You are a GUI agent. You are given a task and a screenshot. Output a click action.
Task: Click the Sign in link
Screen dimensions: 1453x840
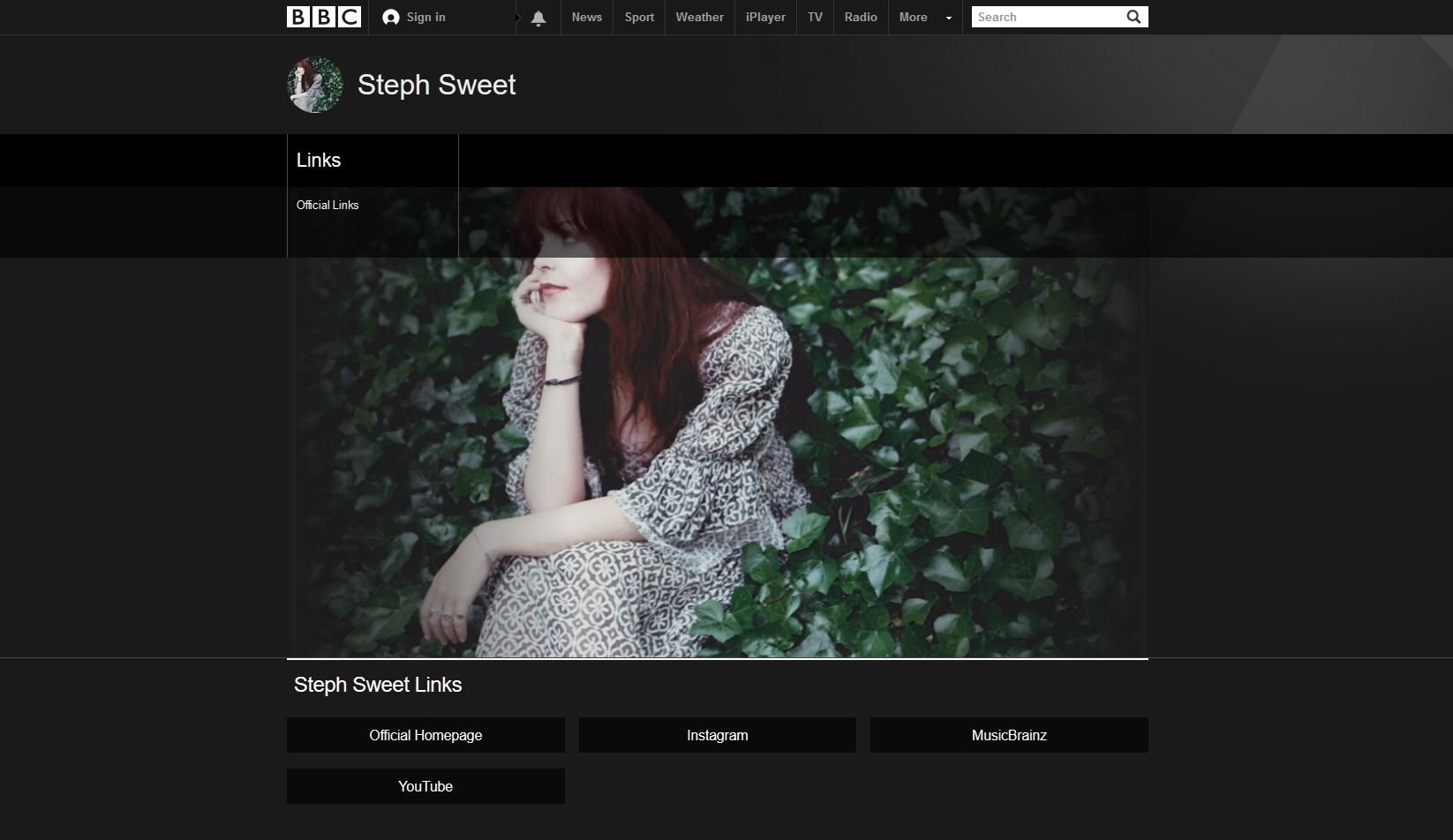(425, 17)
